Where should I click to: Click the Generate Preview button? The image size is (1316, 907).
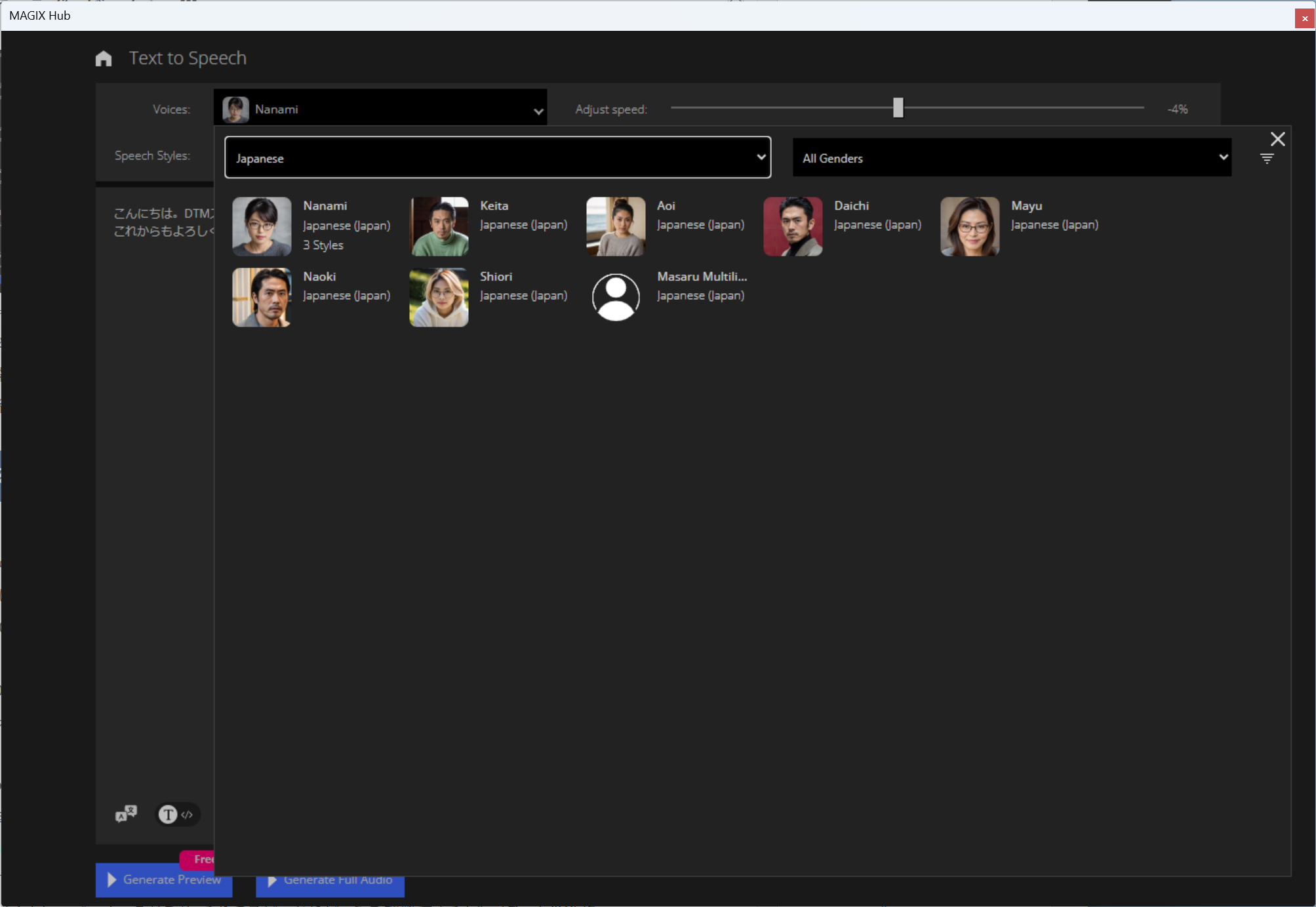tap(164, 879)
